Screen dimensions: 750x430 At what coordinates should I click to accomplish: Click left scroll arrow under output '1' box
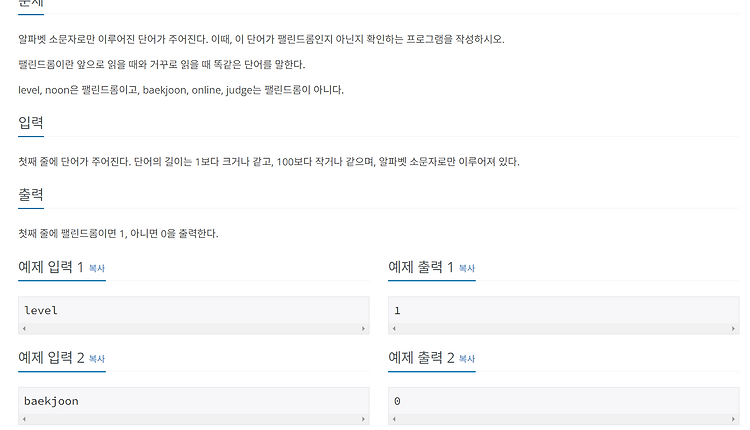point(394,329)
